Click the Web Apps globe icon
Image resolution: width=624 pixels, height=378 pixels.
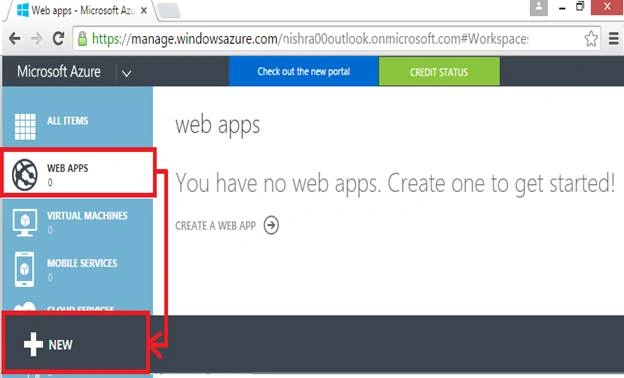coord(25,175)
